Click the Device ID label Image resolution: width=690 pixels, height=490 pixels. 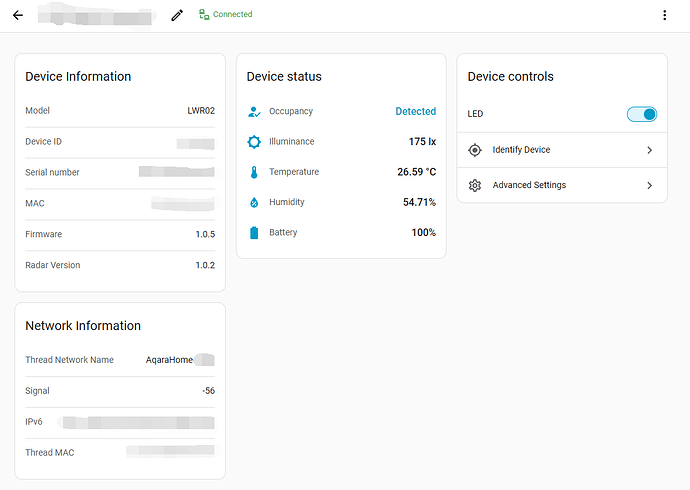click(44, 142)
